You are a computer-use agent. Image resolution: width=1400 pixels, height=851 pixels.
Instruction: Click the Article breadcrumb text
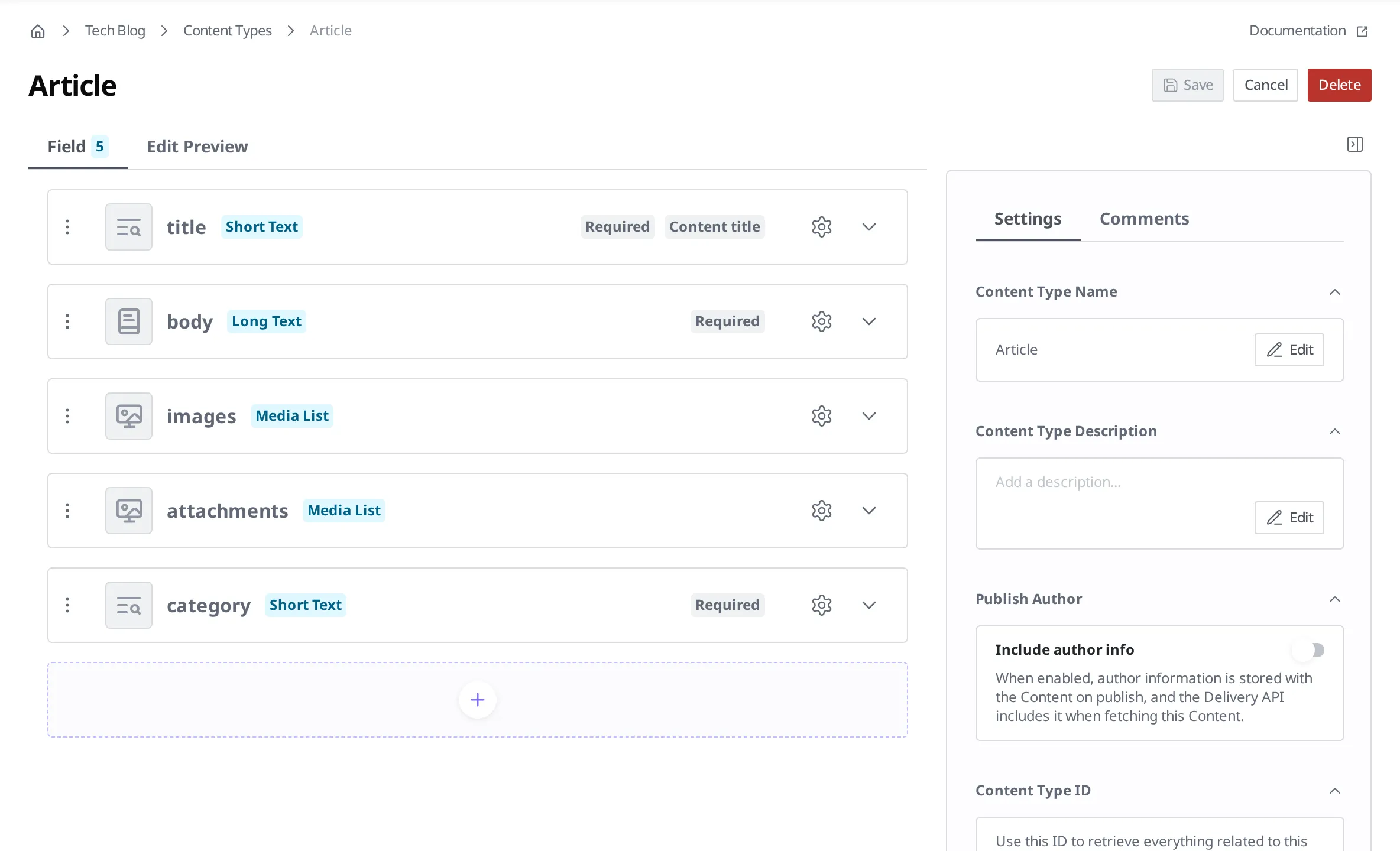click(330, 31)
